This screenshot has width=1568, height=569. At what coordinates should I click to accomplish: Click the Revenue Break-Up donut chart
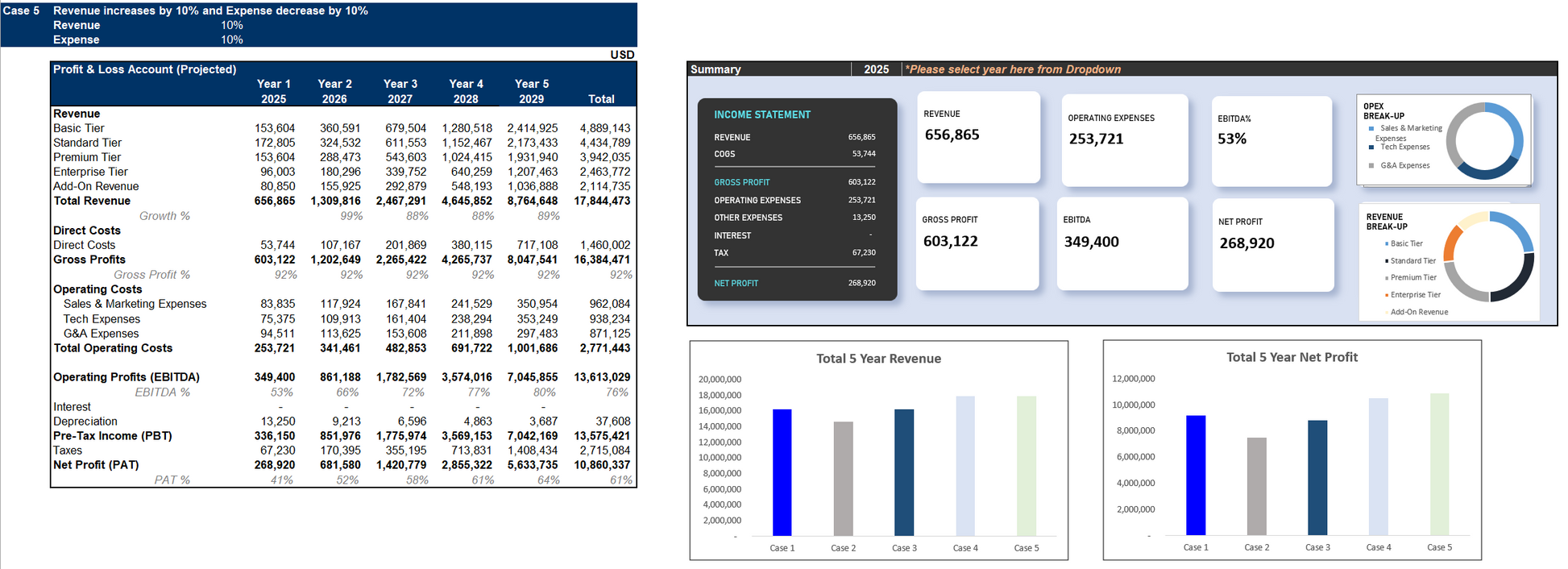[1489, 257]
